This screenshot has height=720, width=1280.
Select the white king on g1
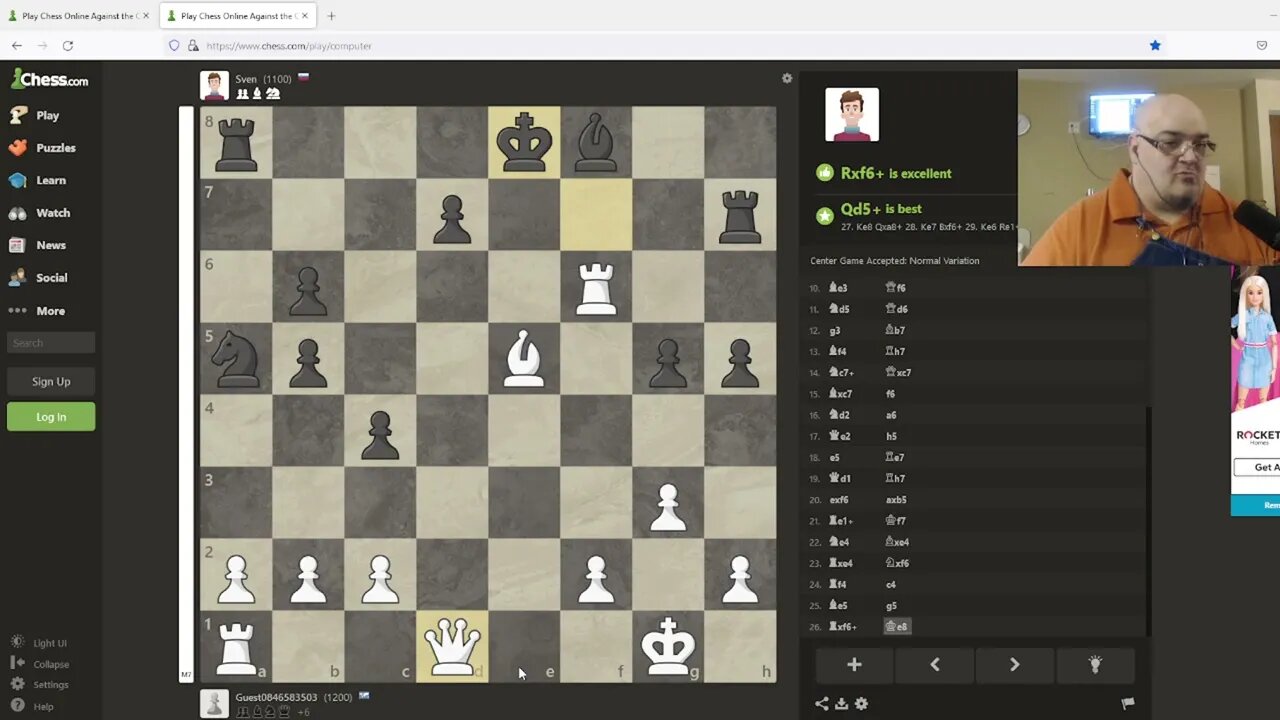click(668, 646)
